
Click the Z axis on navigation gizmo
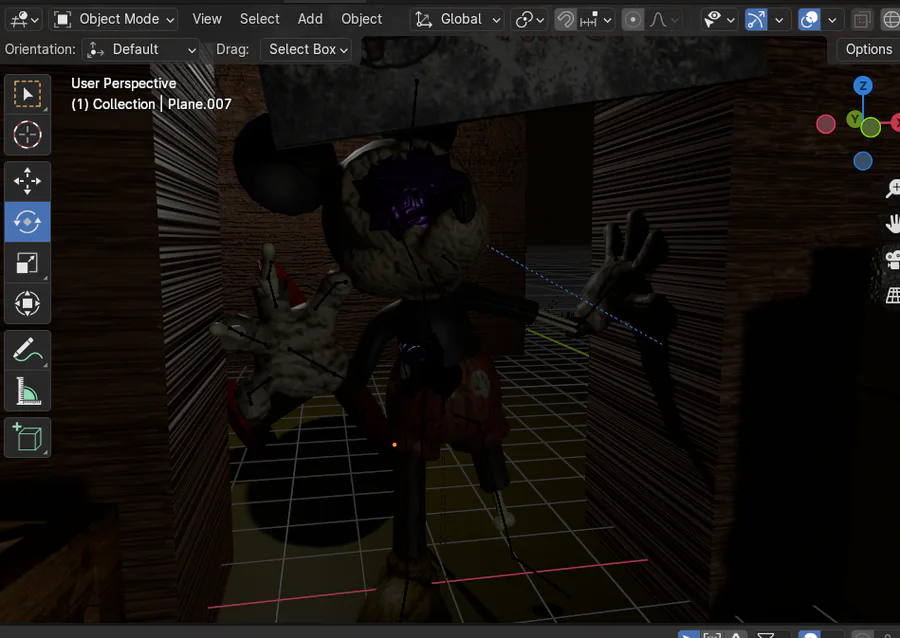coord(863,86)
